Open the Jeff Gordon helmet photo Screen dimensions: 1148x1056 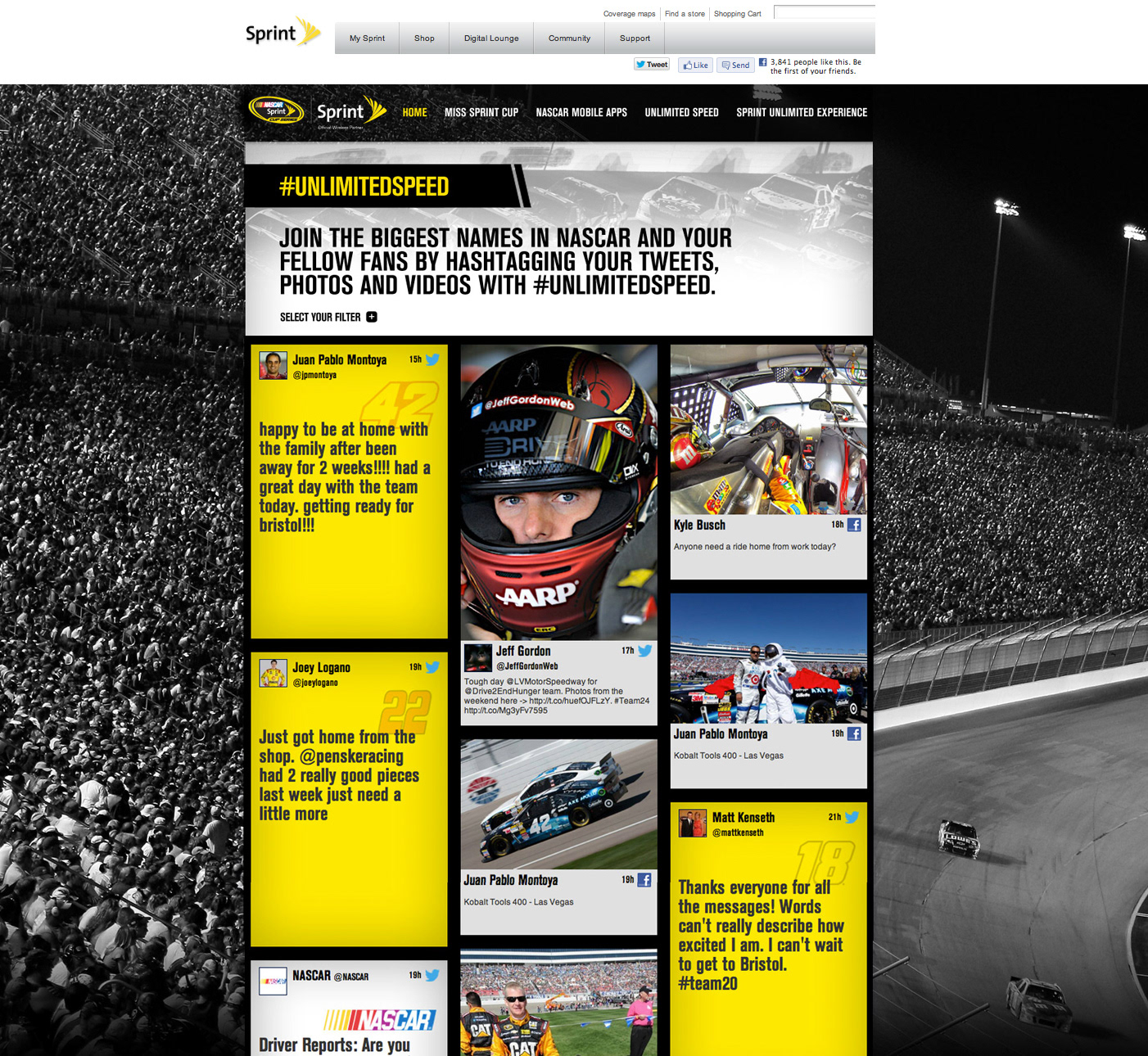pyautogui.click(x=559, y=492)
